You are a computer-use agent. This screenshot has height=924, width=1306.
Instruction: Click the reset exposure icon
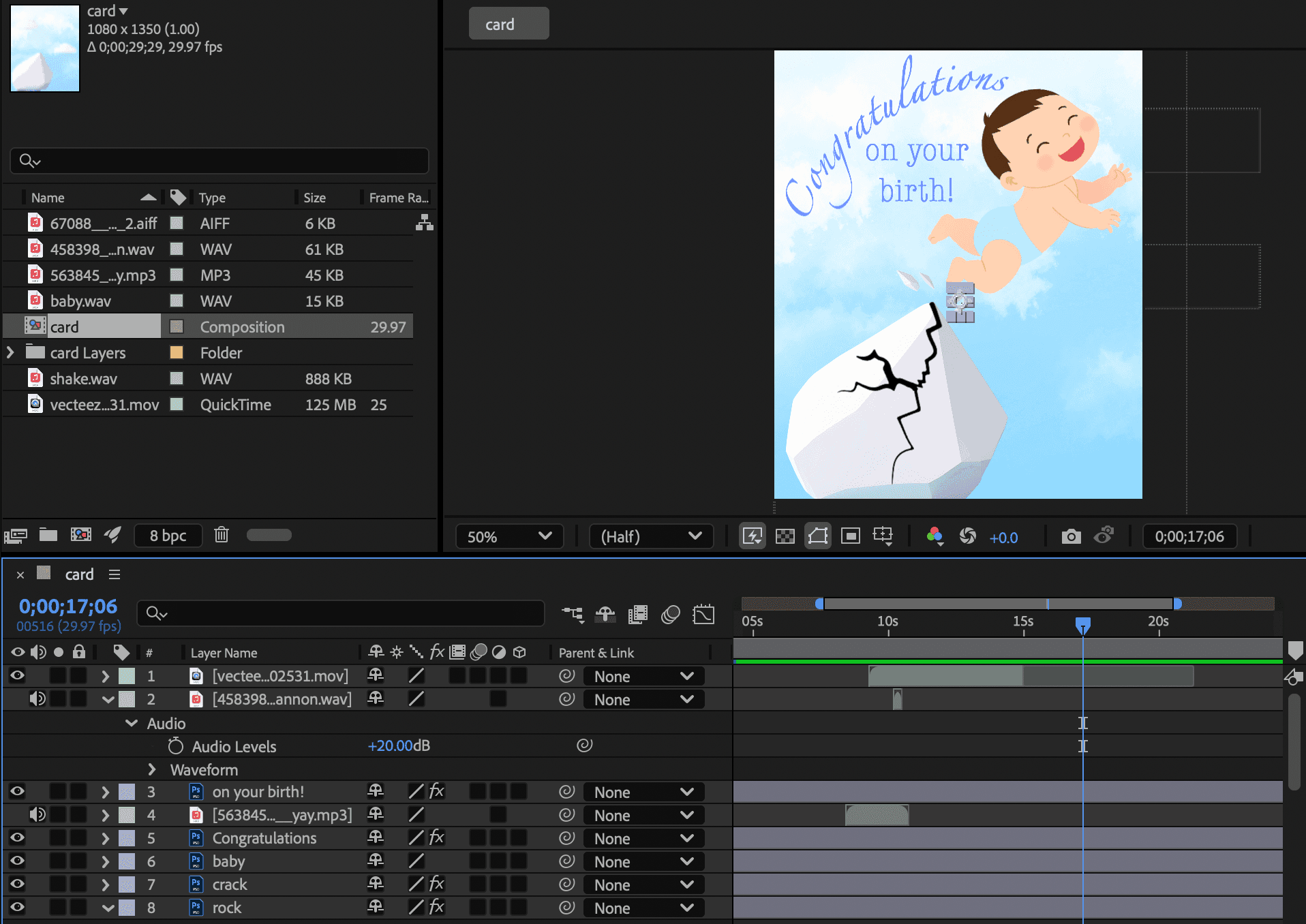pyautogui.click(x=967, y=537)
